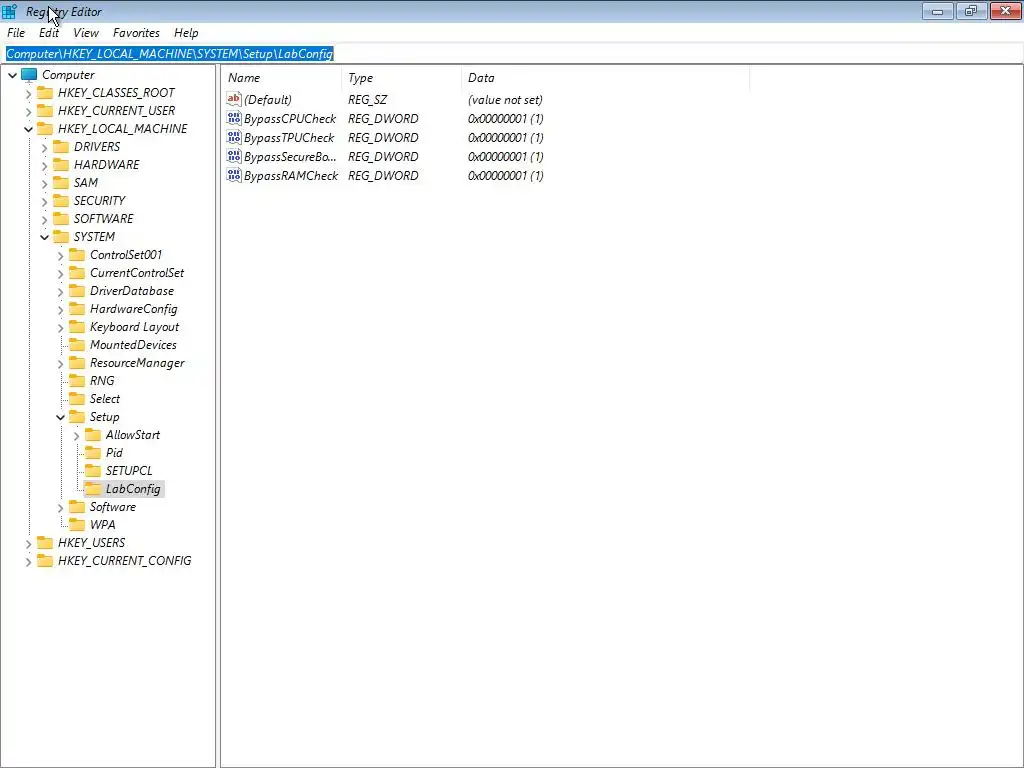Click the CurrentControlSet folder icon
This screenshot has width=1024, height=768.
77,272
